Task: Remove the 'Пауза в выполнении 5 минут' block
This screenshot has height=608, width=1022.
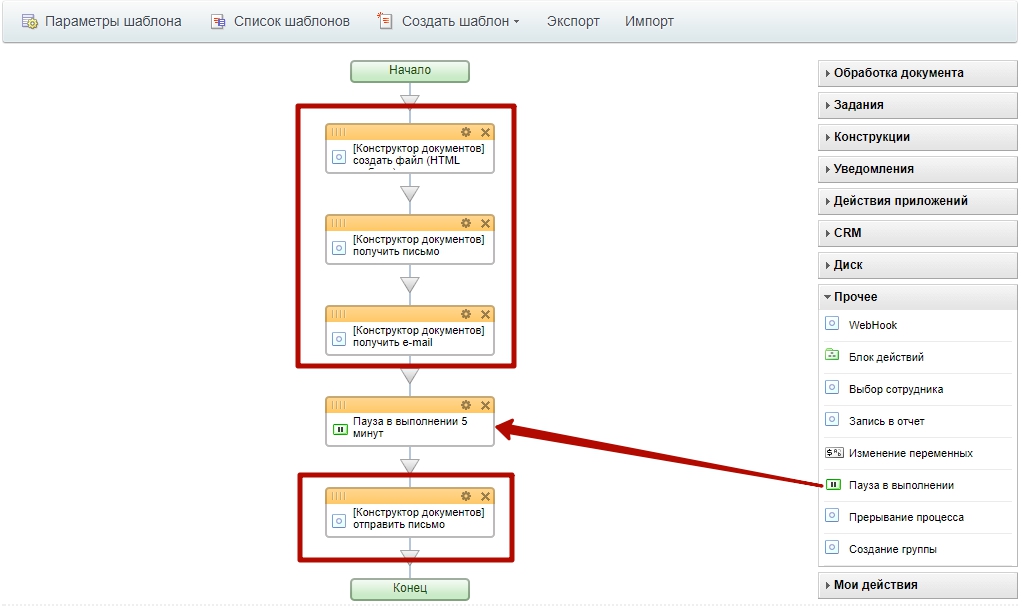Action: pos(485,405)
